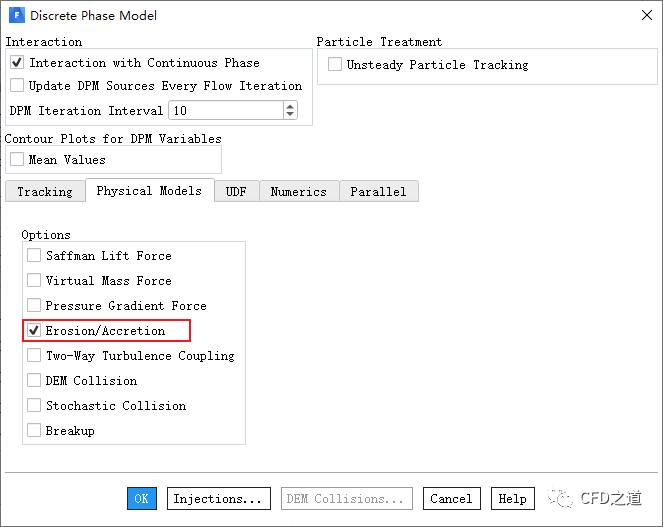This screenshot has width=663, height=527.
Task: Switch to the Tracking tab
Action: (x=44, y=192)
